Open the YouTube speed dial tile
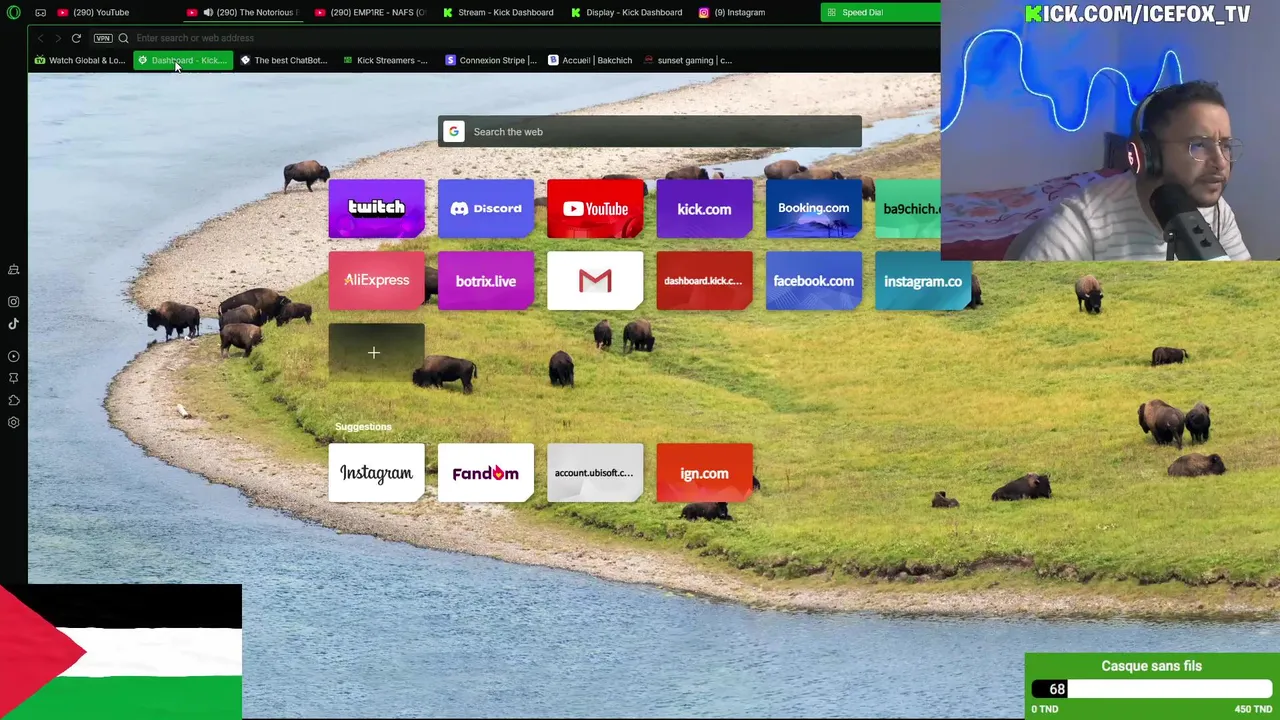 595,209
